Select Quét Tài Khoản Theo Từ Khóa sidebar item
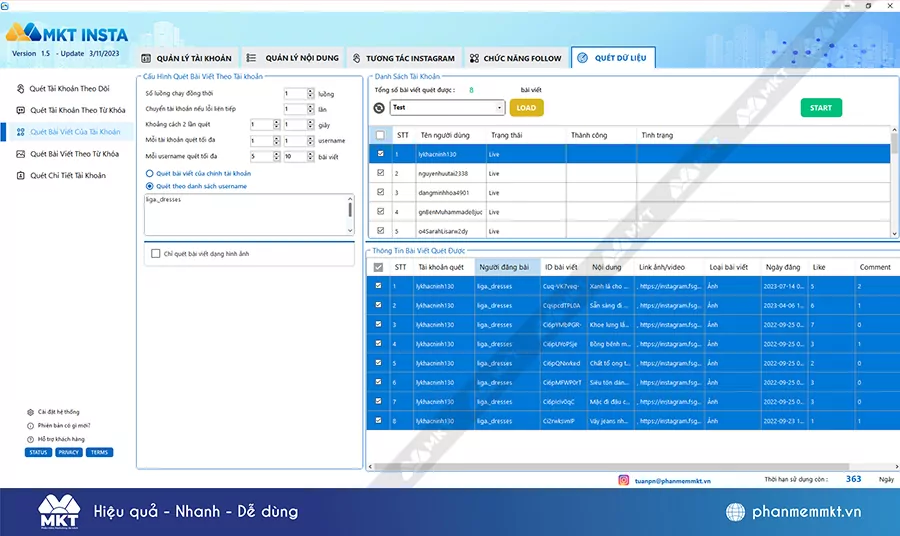900x536 pixels. (x=77, y=110)
